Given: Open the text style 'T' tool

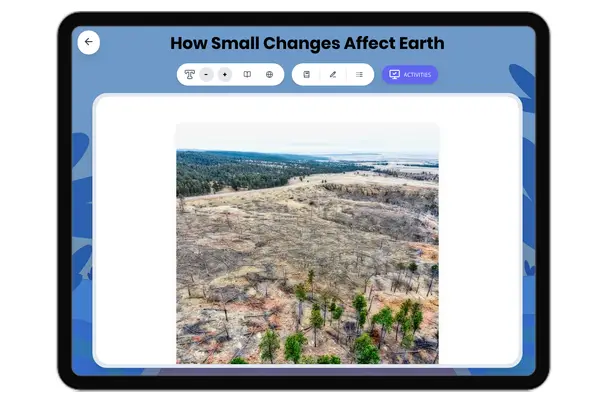Looking at the screenshot, I should pos(189,75).
